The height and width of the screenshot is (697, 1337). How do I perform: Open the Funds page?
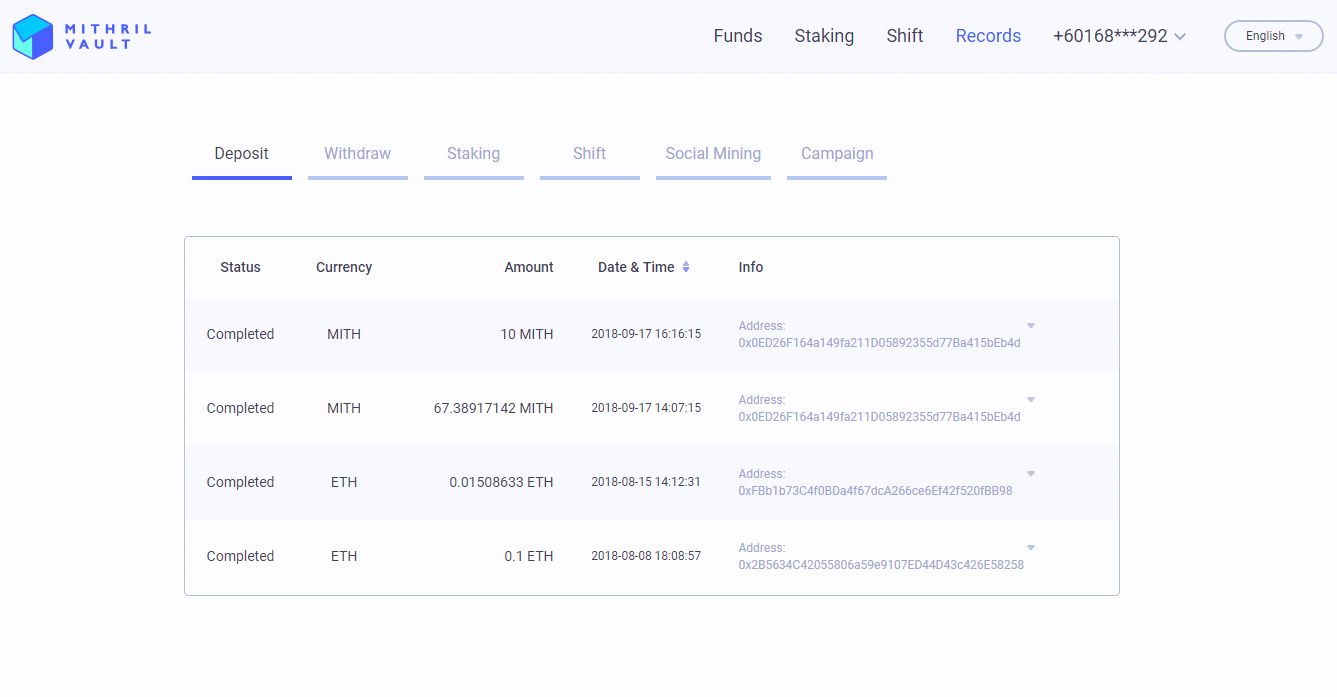pos(738,36)
